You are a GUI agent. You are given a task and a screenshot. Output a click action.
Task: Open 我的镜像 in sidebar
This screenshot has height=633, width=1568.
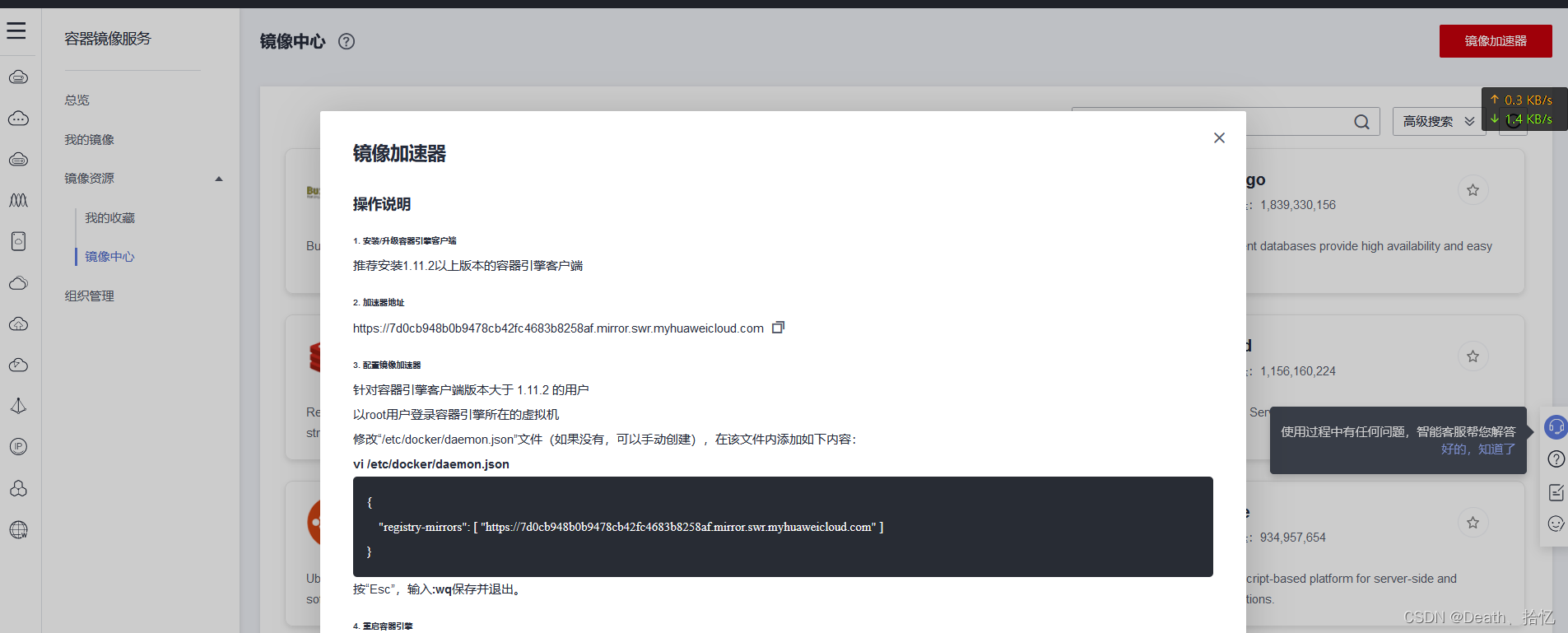(90, 140)
